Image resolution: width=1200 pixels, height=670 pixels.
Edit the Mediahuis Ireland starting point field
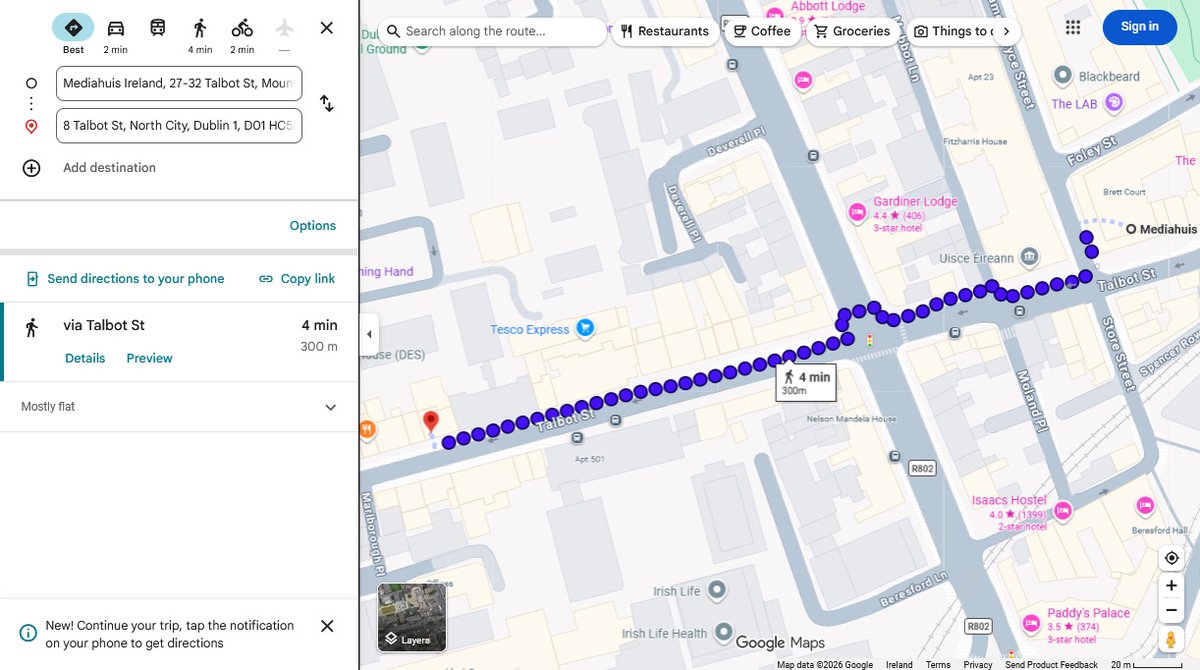click(x=179, y=83)
